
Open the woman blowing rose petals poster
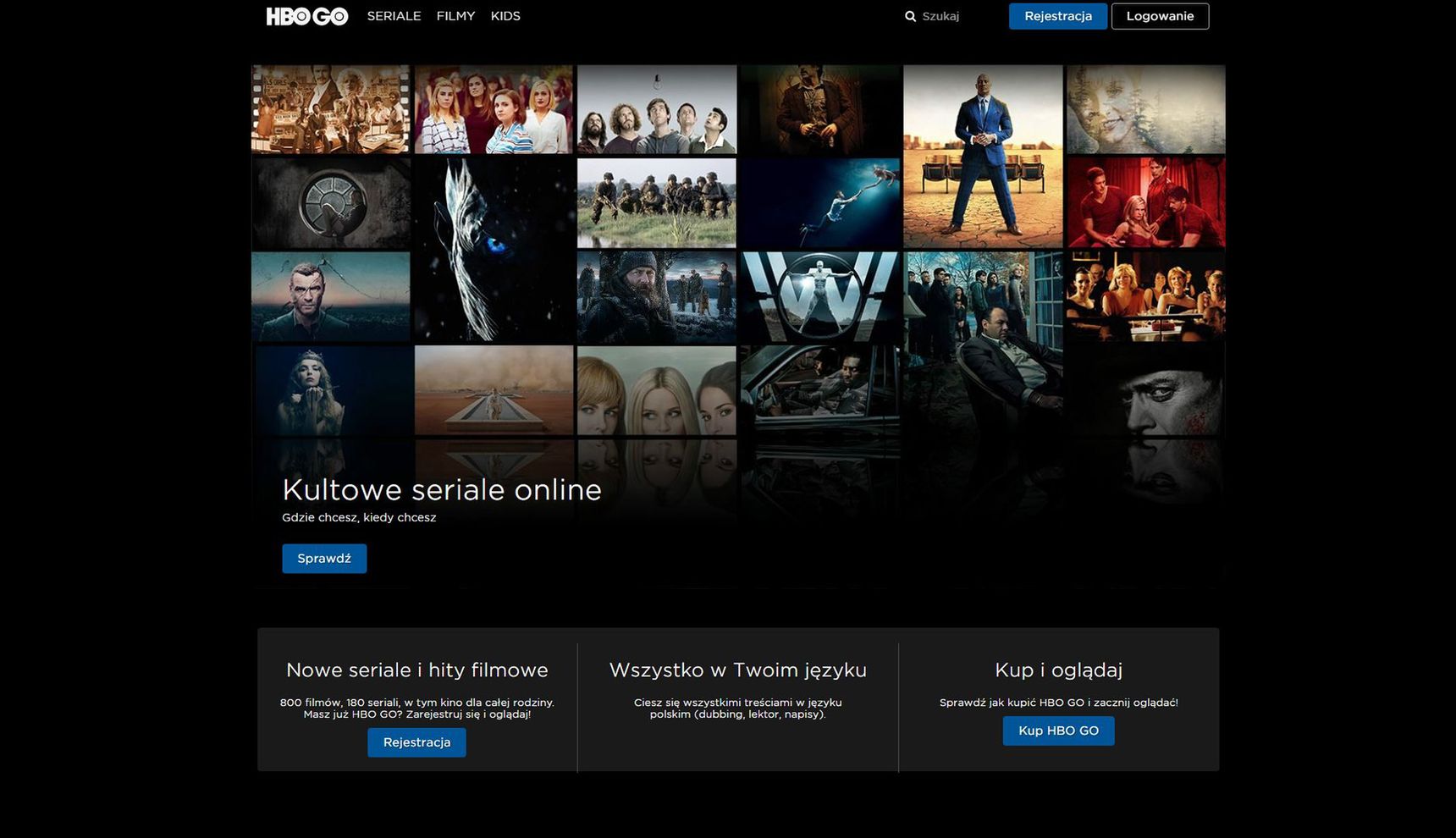[x=331, y=390]
